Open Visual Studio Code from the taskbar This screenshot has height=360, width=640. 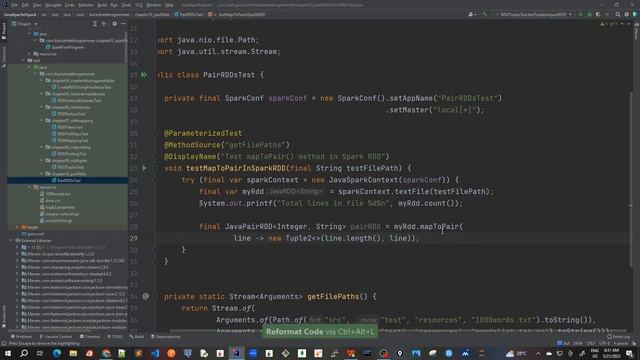(155, 353)
